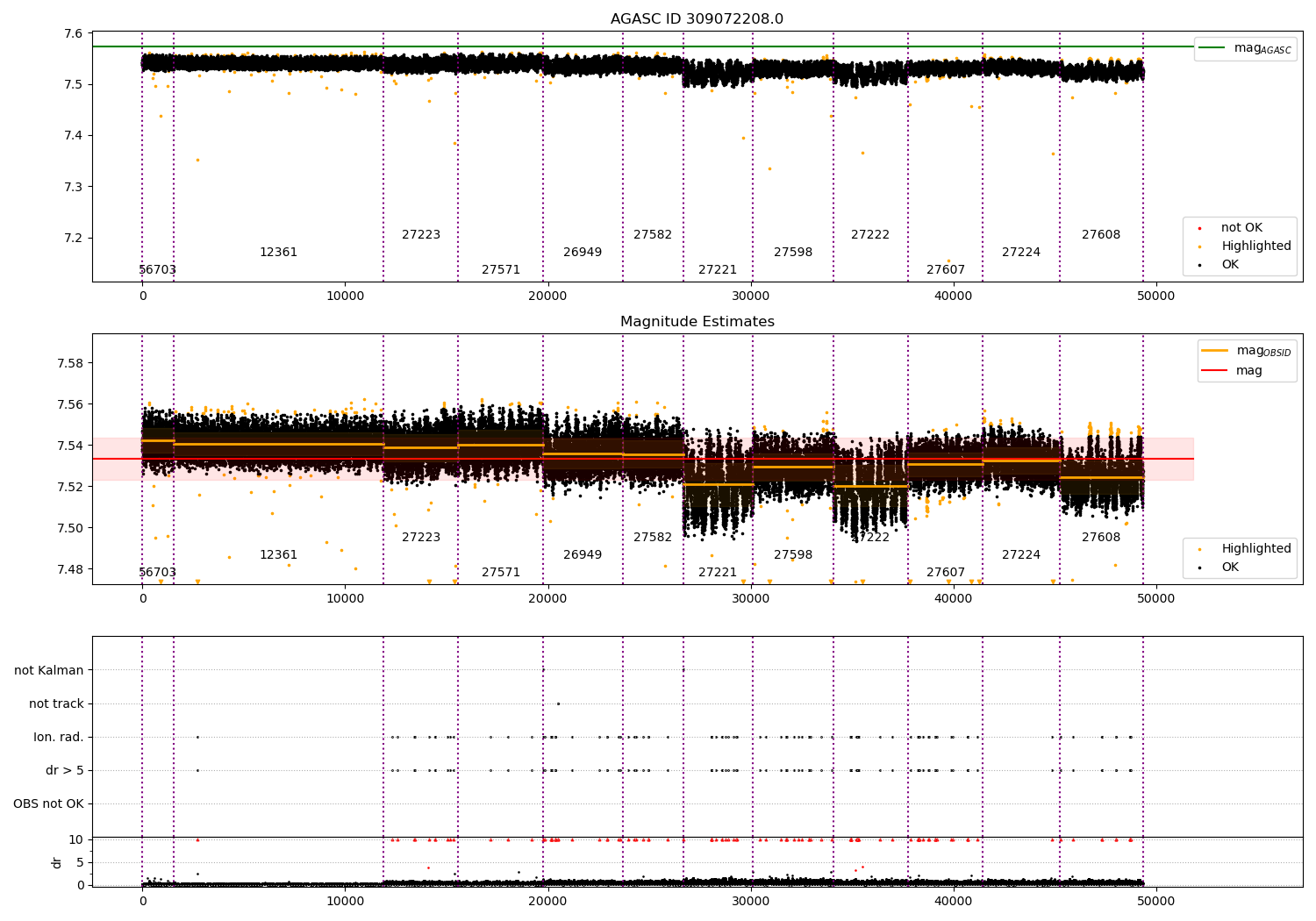Click obsid label 27224 in the top plot
The width and height of the screenshot is (1316, 921).
point(1021,252)
